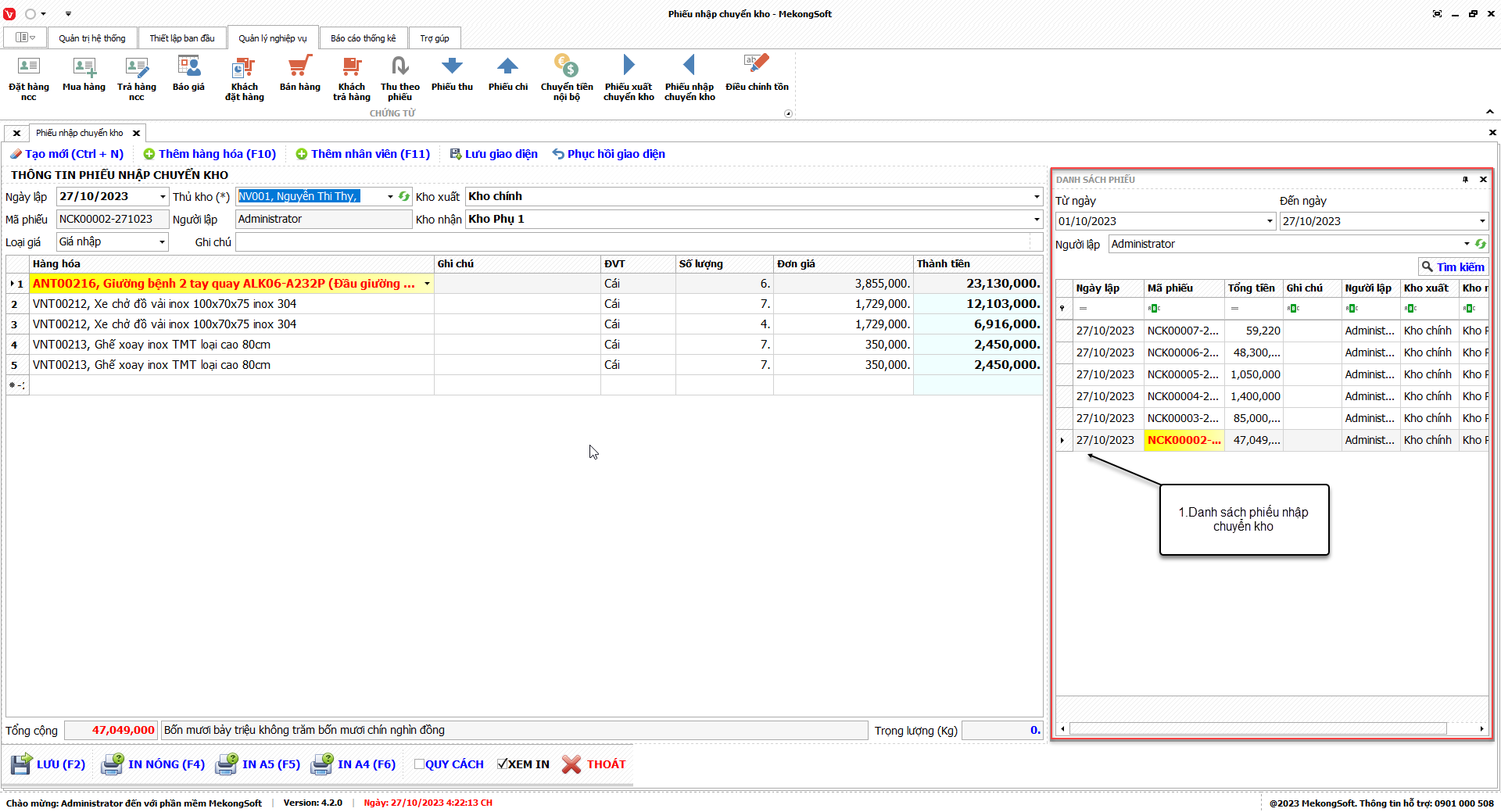Open the Thiết lập ban đầu tab
The image size is (1501, 812).
(181, 38)
